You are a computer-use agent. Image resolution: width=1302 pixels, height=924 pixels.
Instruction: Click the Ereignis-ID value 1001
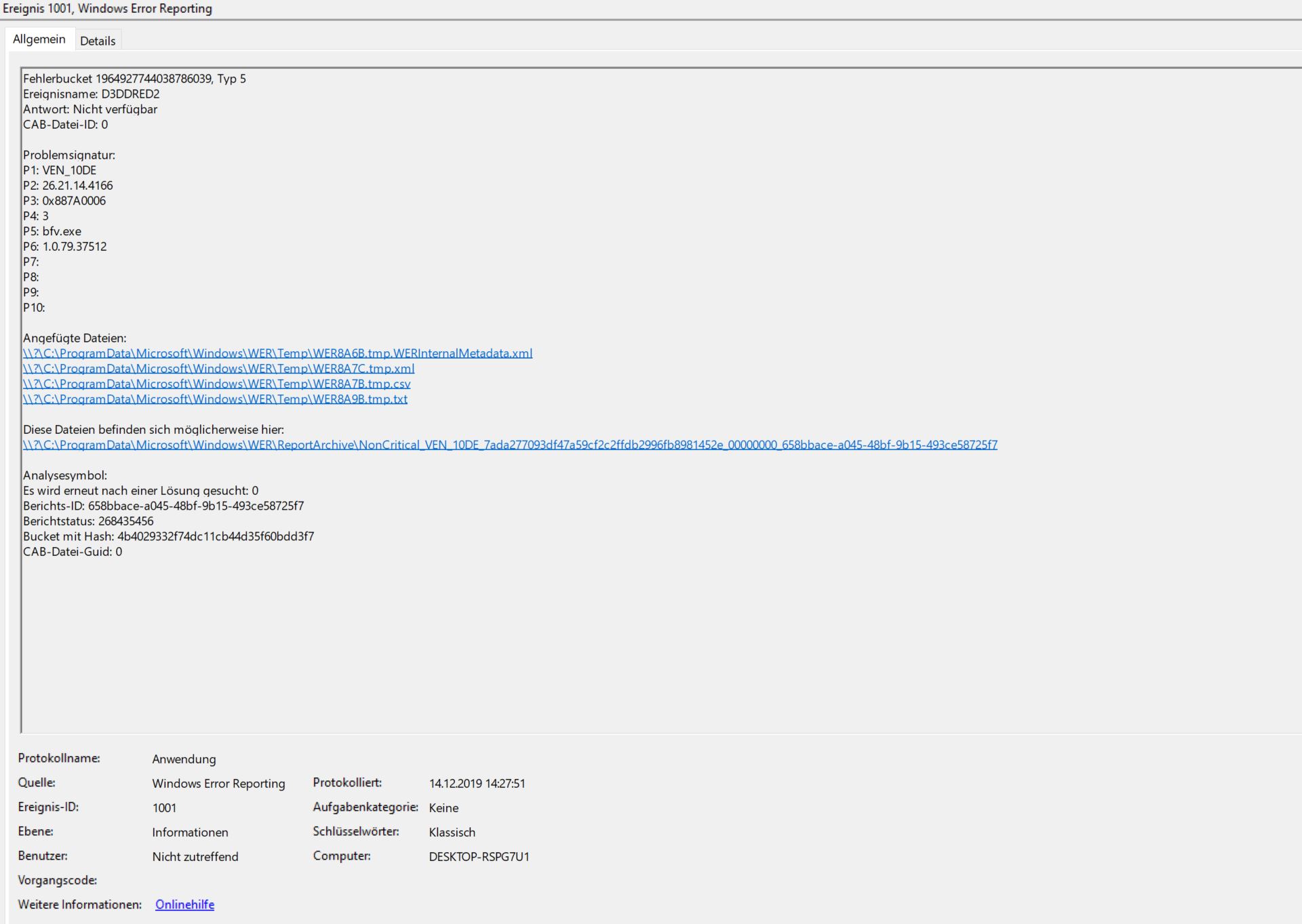pos(164,807)
